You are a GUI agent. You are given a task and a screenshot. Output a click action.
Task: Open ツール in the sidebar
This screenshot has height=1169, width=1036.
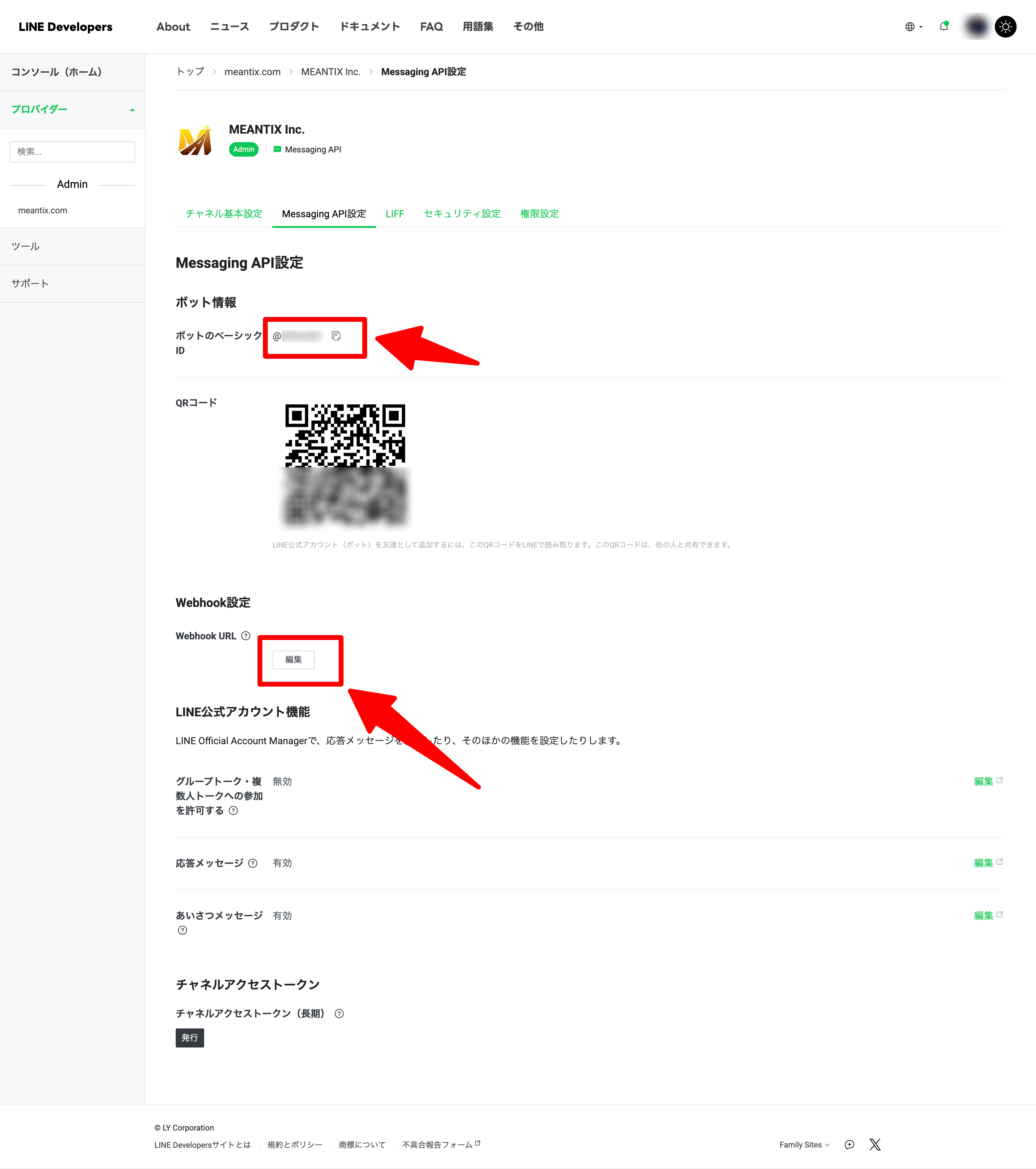(x=72, y=247)
